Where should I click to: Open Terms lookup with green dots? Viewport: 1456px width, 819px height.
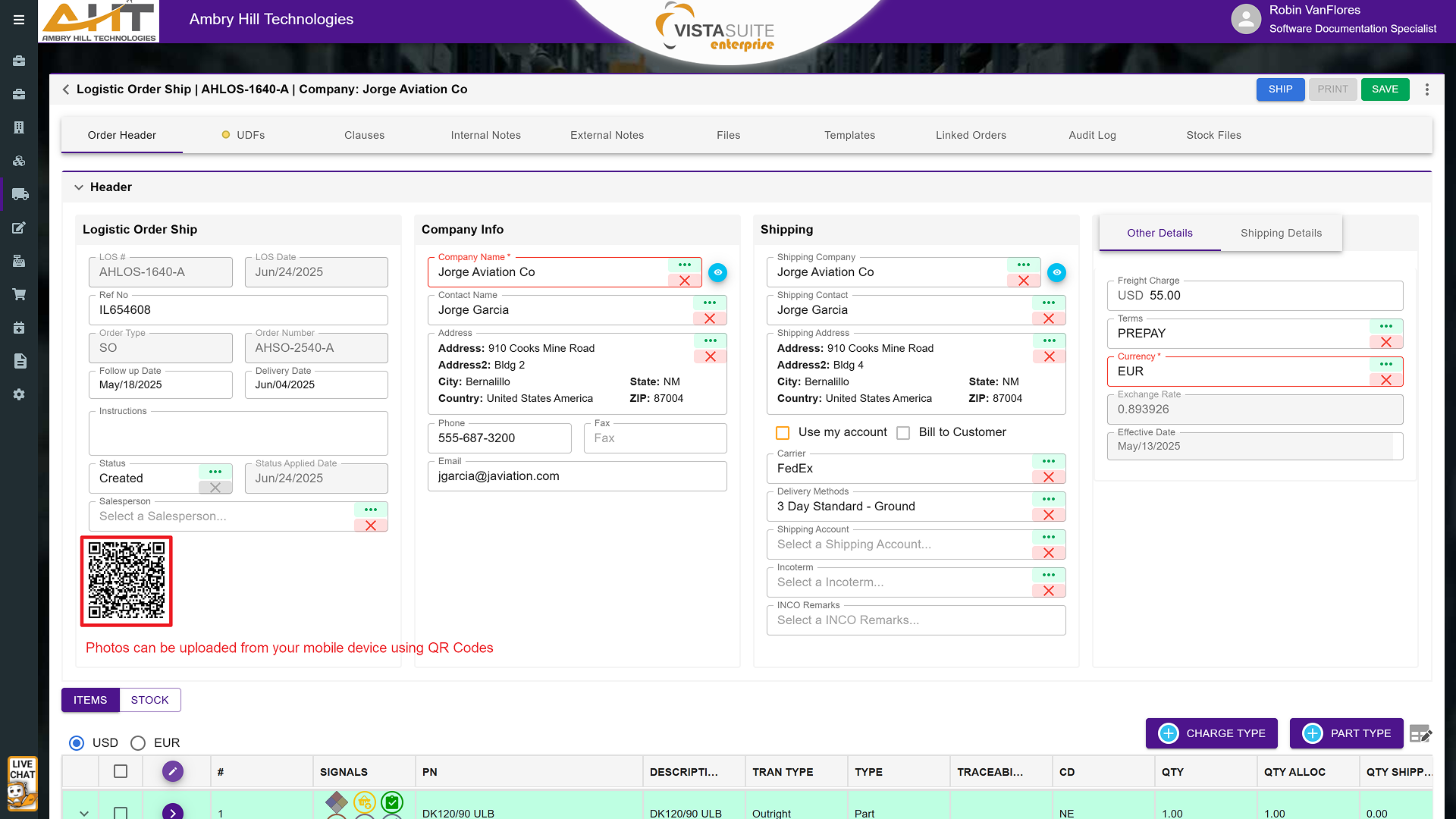click(1385, 326)
